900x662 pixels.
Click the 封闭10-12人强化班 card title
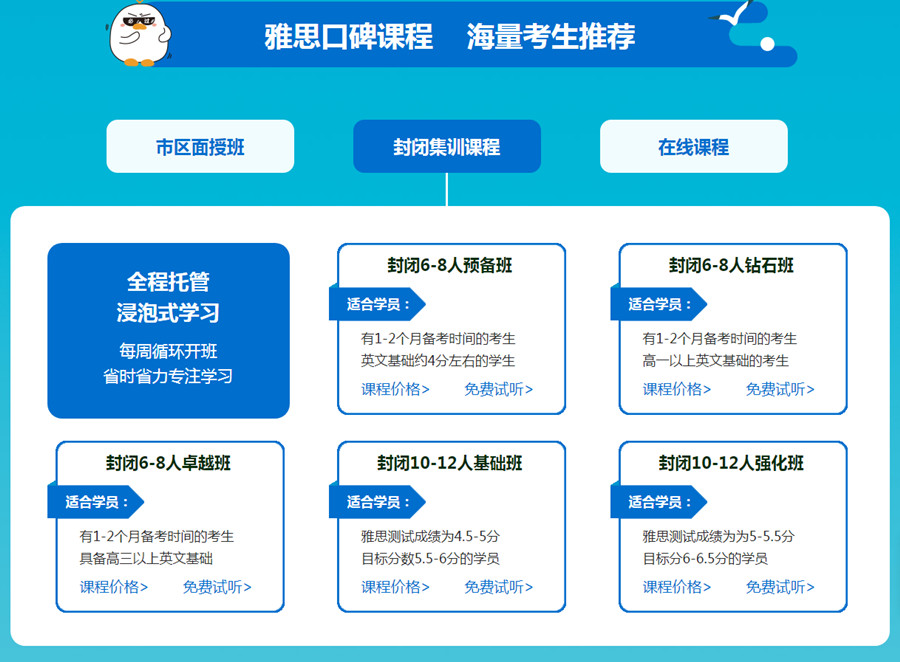pos(731,463)
